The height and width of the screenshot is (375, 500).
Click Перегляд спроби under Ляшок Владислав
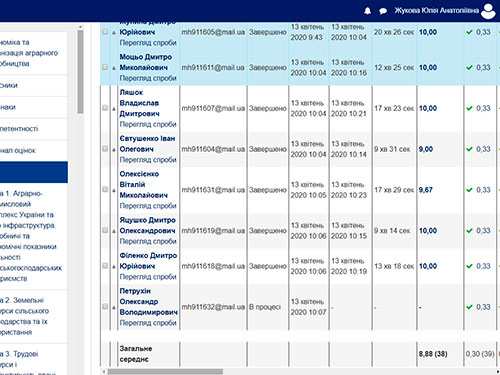tap(148, 124)
